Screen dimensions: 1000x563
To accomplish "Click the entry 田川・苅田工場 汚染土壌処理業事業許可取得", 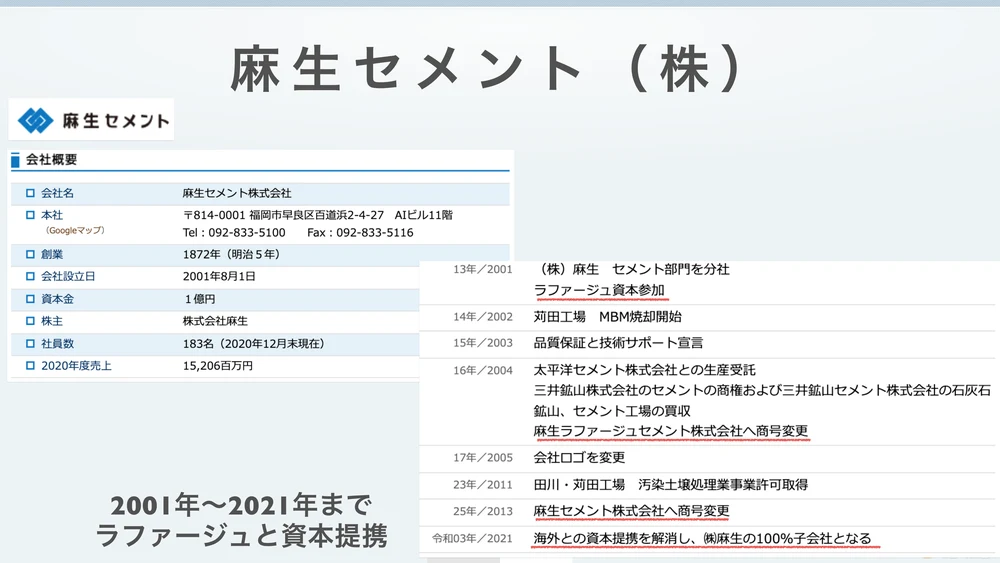I will coord(671,485).
